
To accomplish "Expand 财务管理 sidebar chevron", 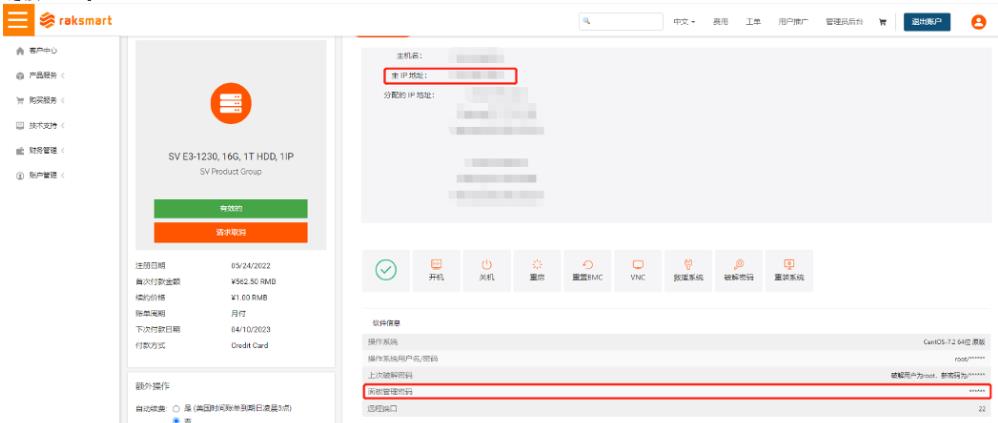I will 62,151.
